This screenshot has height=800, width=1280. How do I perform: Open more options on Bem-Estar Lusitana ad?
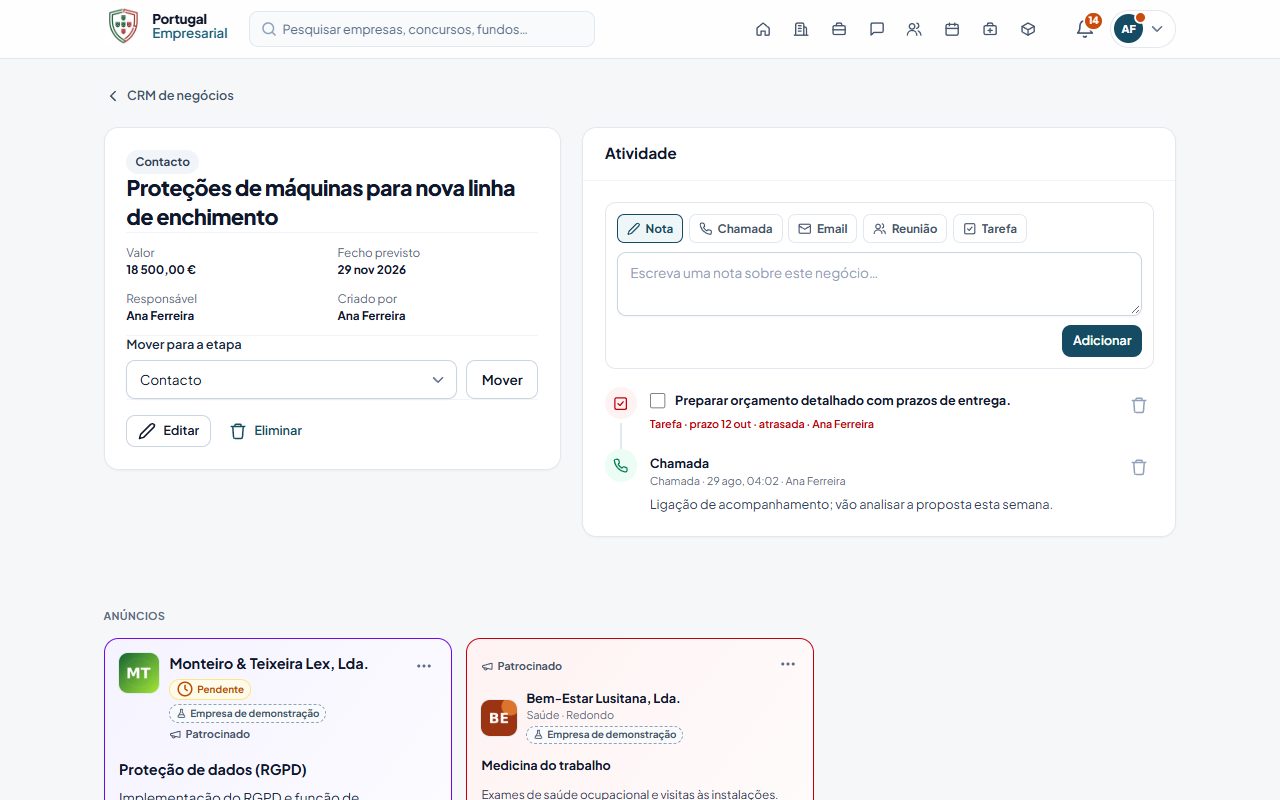(788, 664)
